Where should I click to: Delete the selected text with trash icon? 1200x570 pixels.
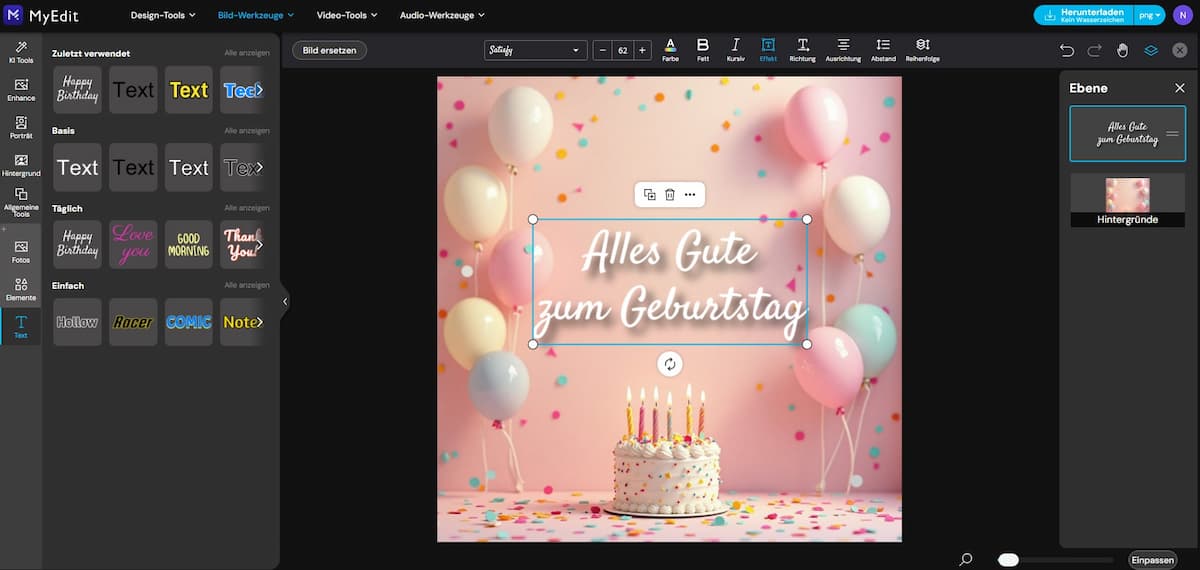670,195
